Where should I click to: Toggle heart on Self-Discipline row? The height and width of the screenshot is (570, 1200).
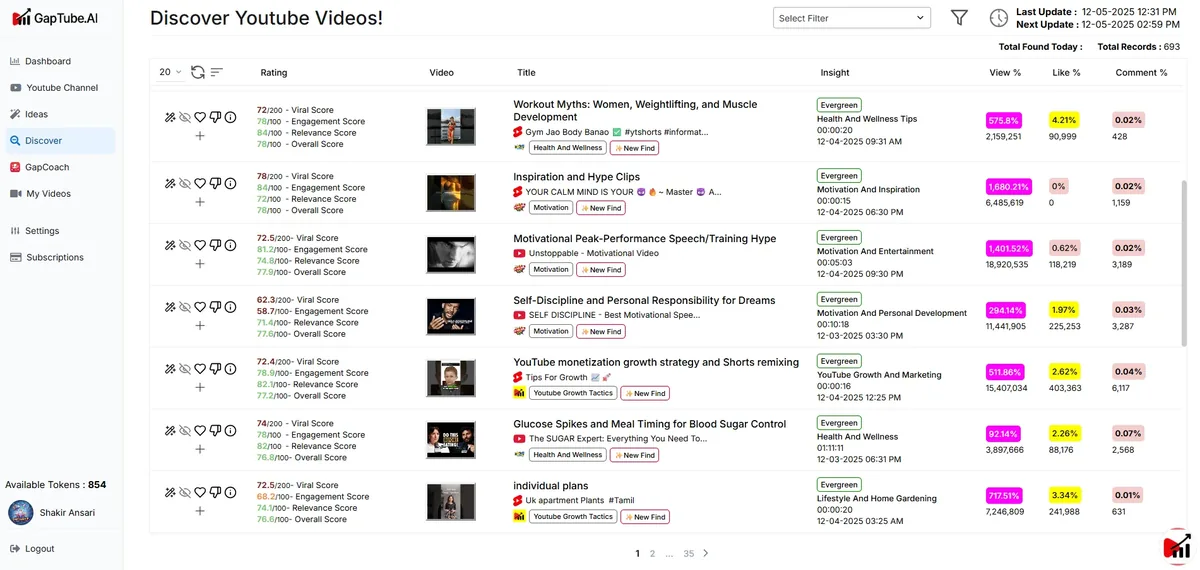pyautogui.click(x=200, y=307)
